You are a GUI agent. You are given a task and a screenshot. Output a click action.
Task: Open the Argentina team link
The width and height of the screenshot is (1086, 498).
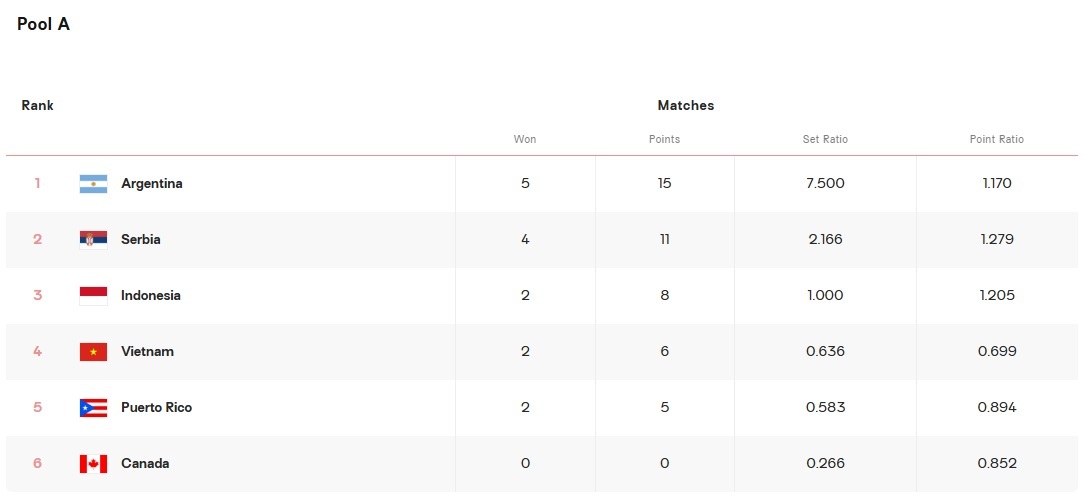[x=152, y=184]
